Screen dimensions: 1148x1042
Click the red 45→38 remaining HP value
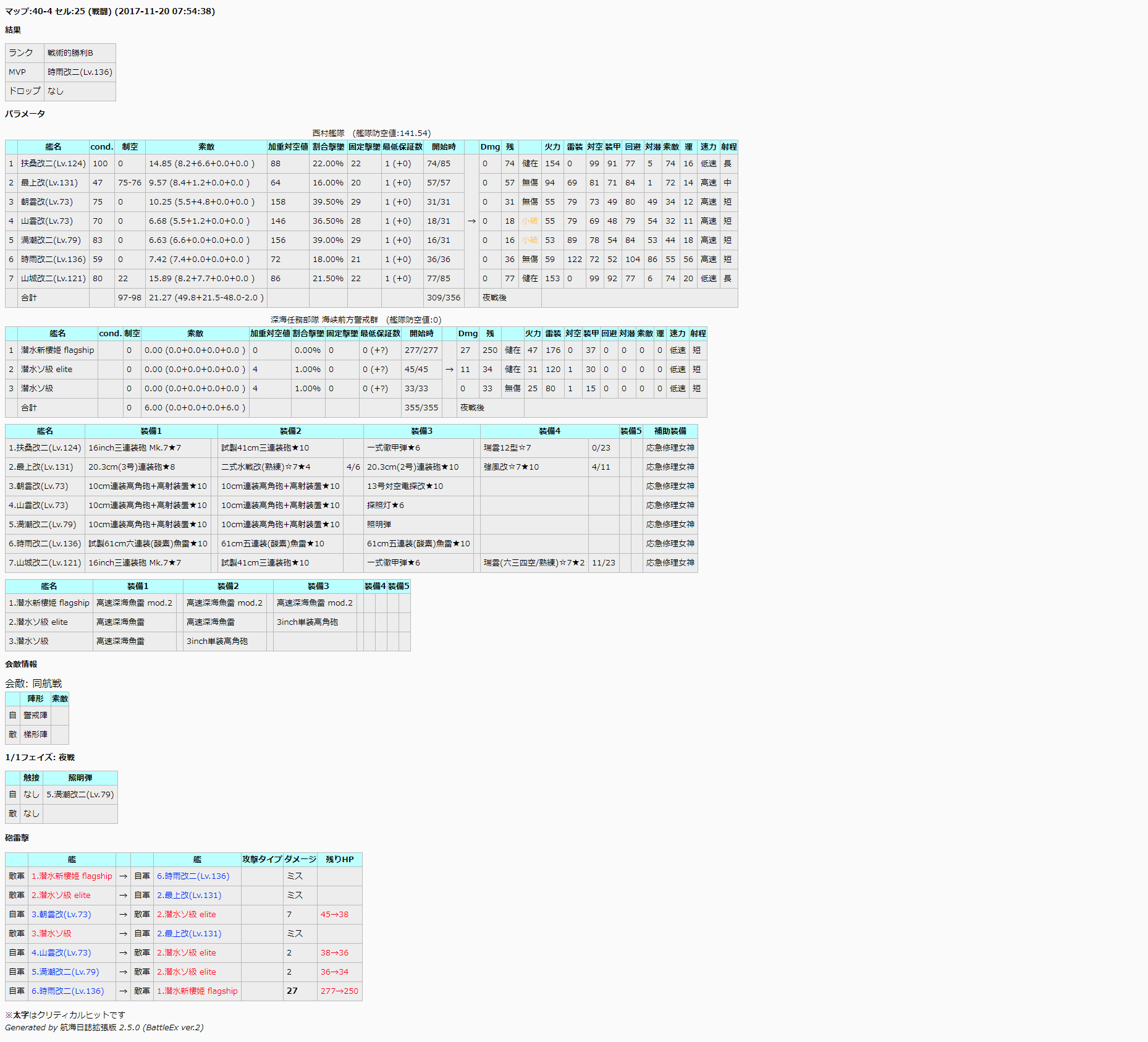(334, 915)
